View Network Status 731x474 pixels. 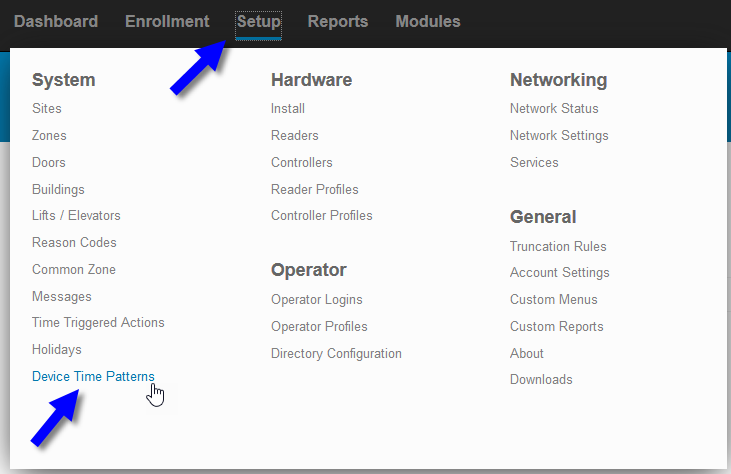554,108
